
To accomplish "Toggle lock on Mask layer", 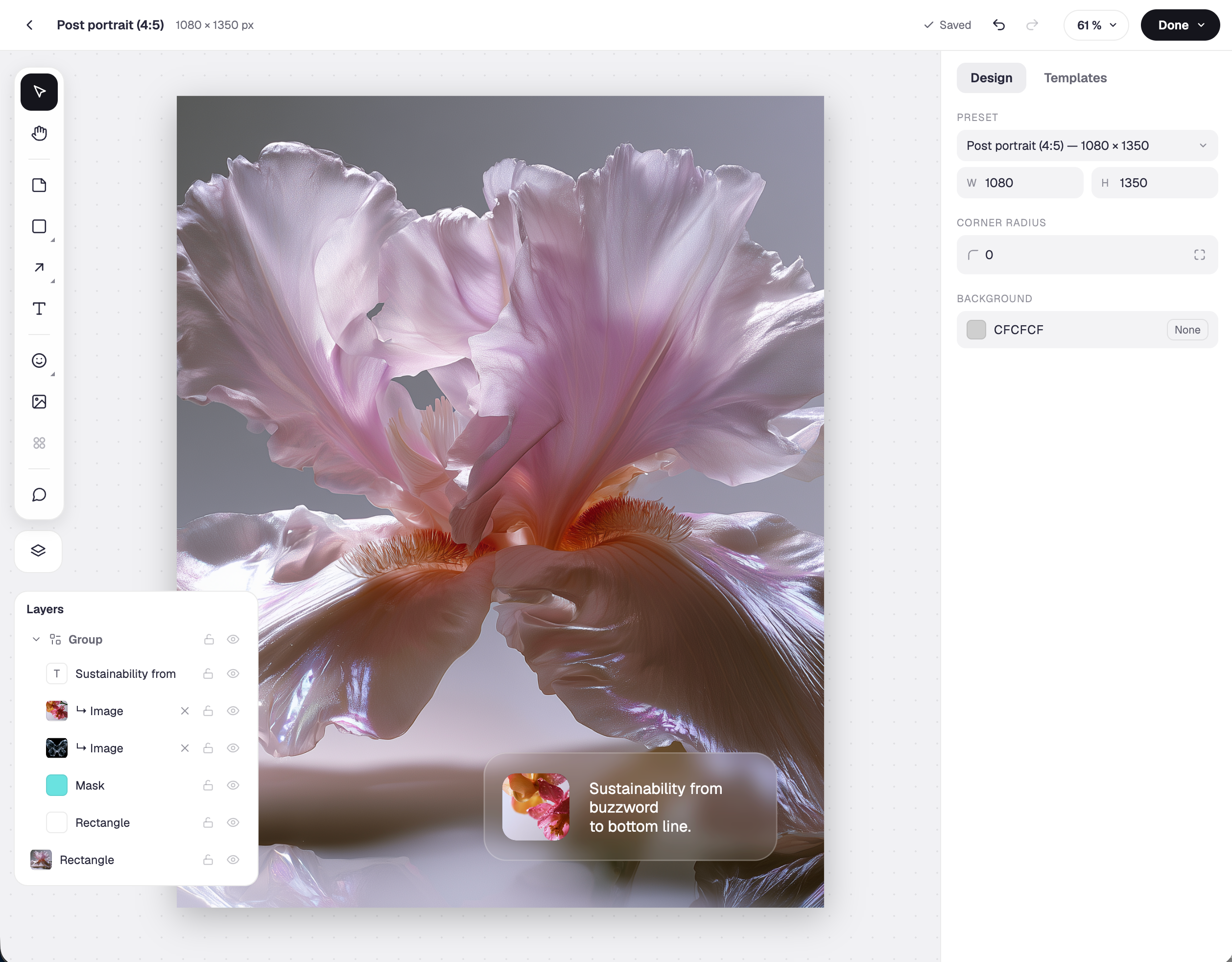I will pos(208,785).
